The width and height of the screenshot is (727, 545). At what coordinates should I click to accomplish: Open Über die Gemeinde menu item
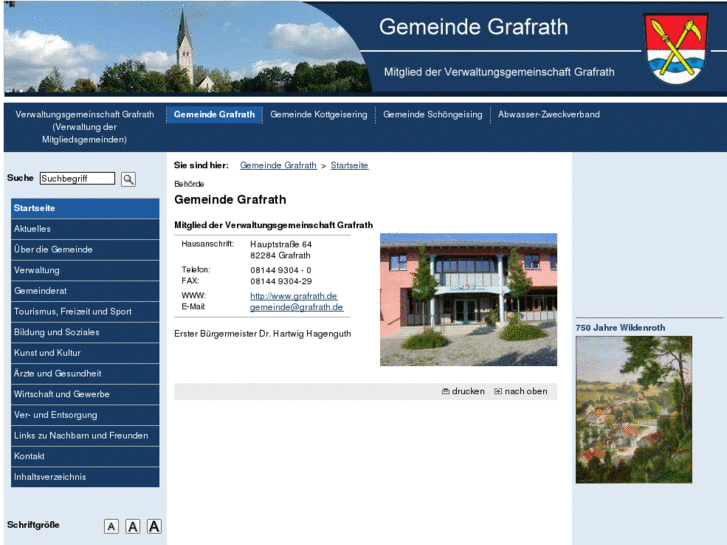pyautogui.click(x=85, y=250)
